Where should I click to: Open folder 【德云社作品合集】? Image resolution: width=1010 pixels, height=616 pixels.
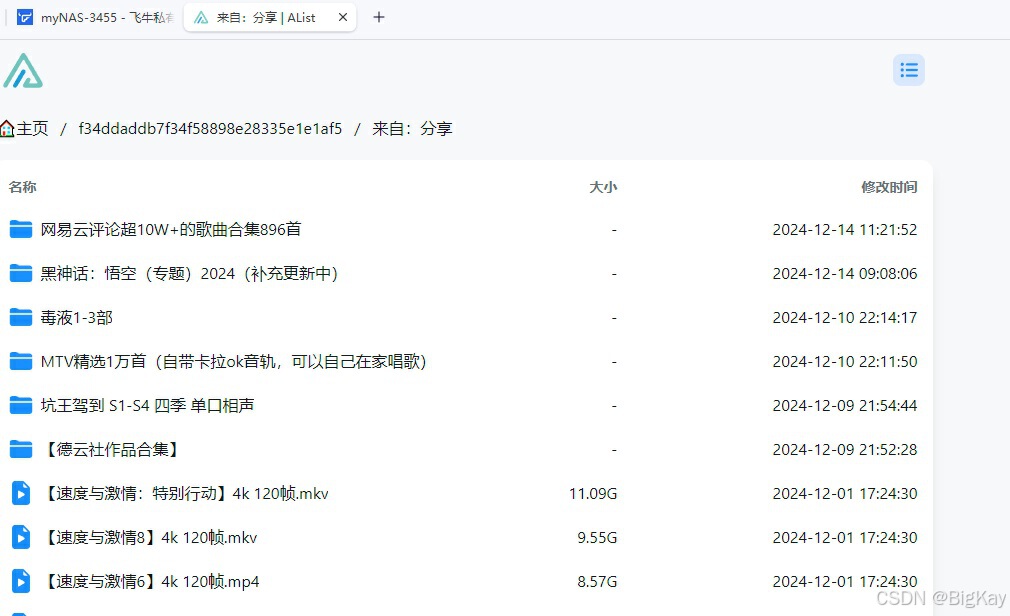[x=112, y=449]
